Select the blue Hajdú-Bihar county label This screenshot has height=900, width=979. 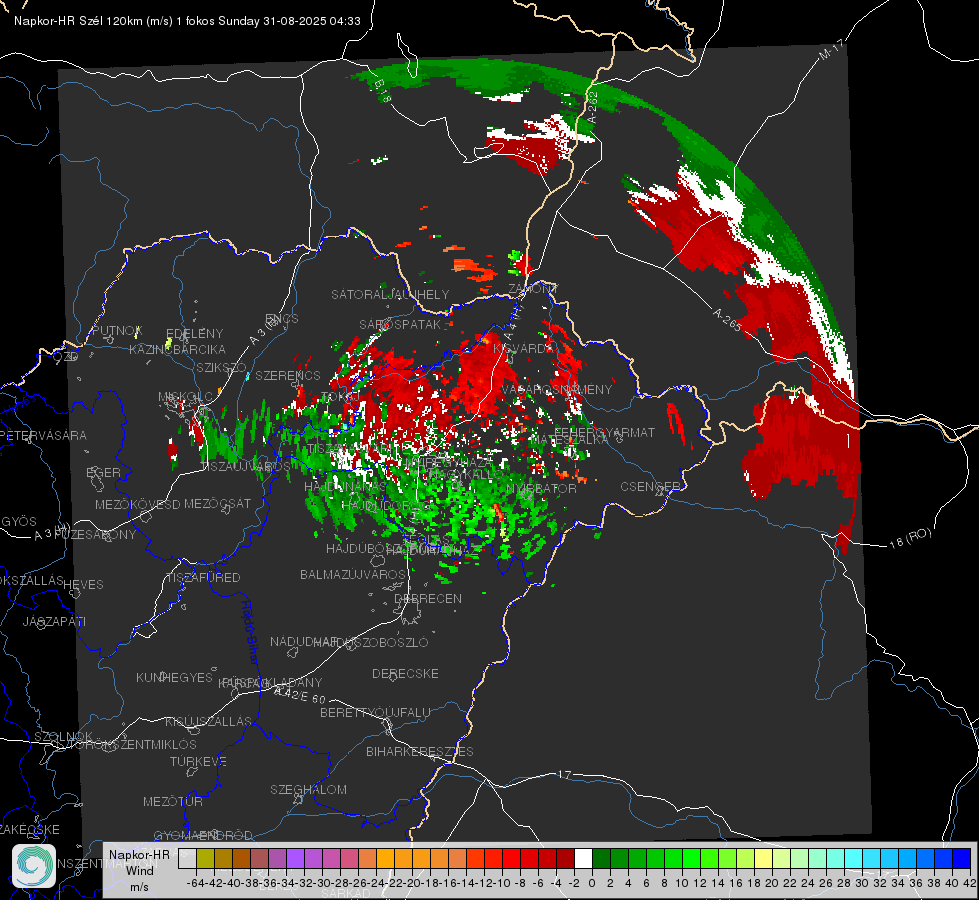pyautogui.click(x=250, y=632)
